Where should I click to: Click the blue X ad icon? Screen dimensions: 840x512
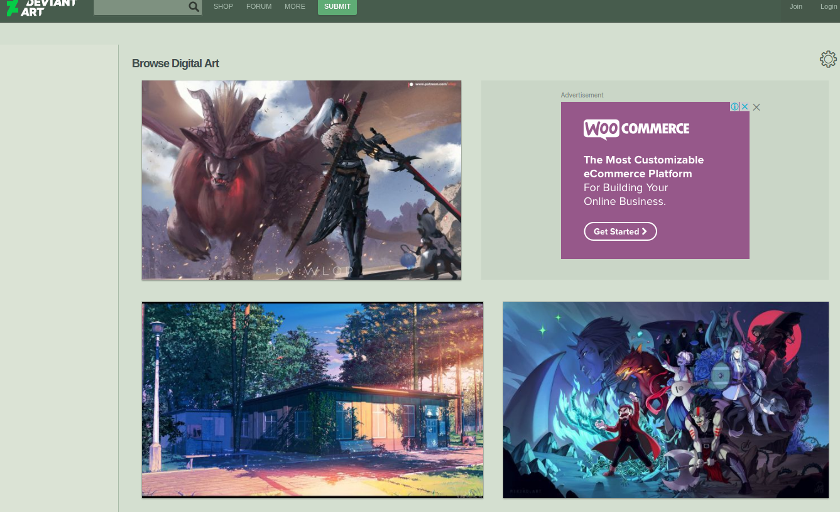pos(743,107)
